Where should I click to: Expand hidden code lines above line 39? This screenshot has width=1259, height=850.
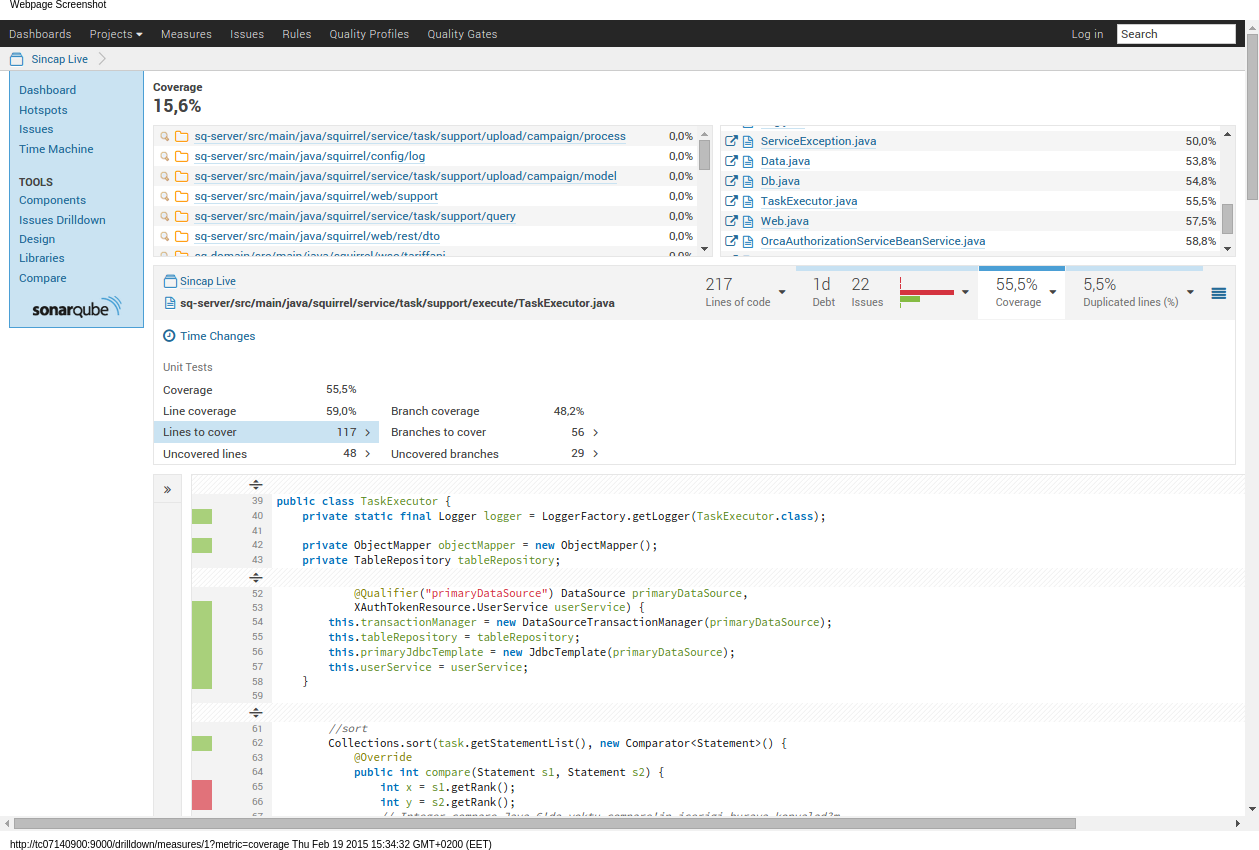point(256,484)
